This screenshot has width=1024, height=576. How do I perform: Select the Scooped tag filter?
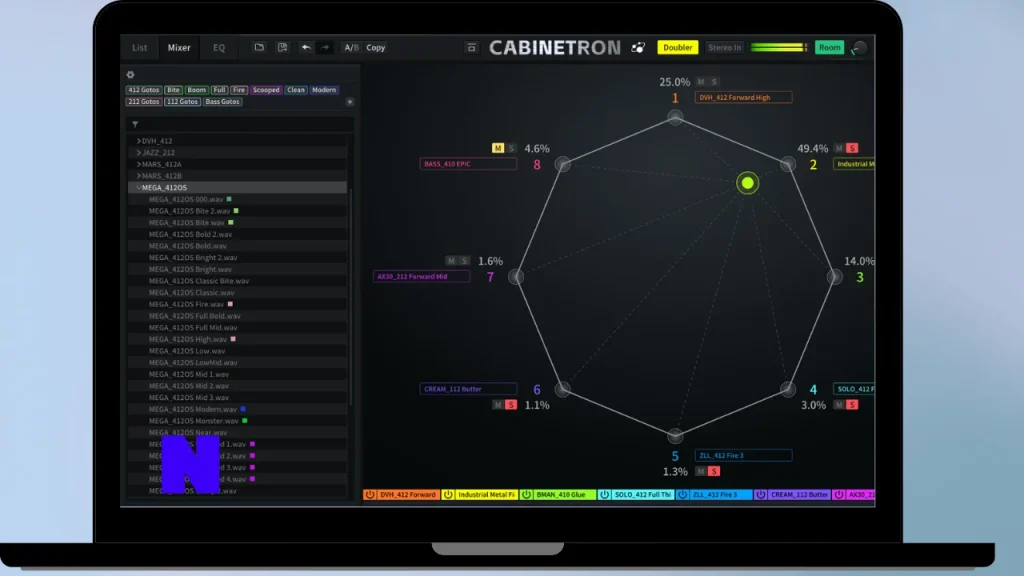coord(266,90)
